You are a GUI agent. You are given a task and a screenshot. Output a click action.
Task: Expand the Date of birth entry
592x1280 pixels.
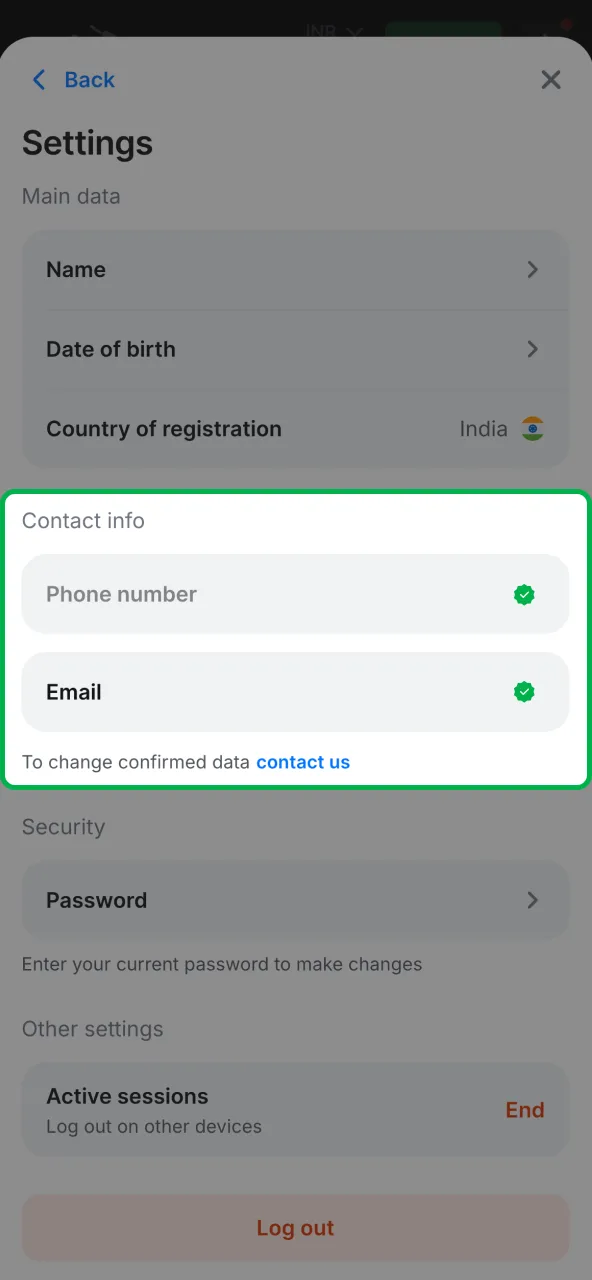pyautogui.click(x=295, y=349)
